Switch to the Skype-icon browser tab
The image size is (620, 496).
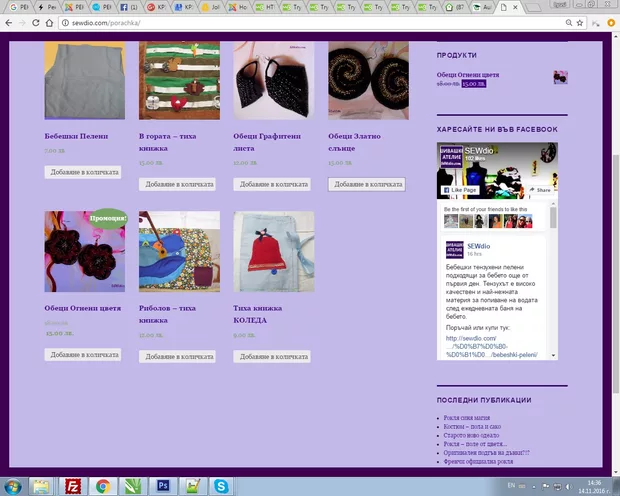pos(101,7)
